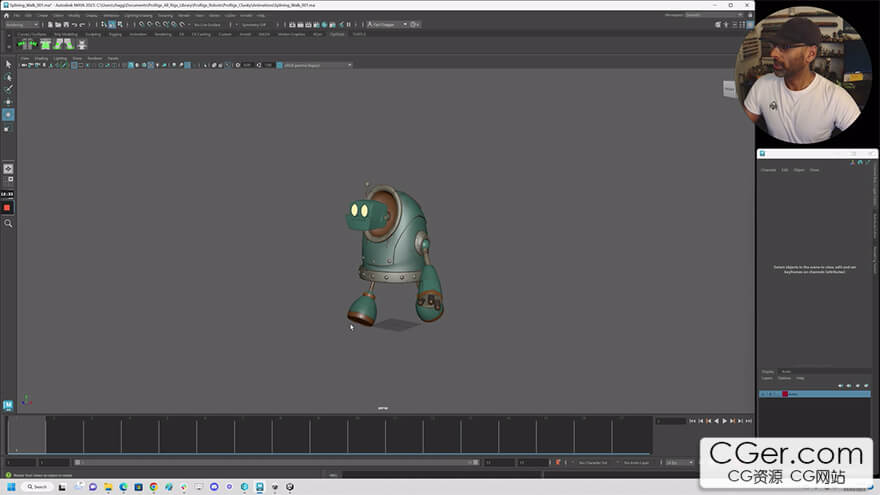Image resolution: width=880 pixels, height=495 pixels.
Task: Activate the Scale tool in toolbox
Action: [x=8, y=129]
